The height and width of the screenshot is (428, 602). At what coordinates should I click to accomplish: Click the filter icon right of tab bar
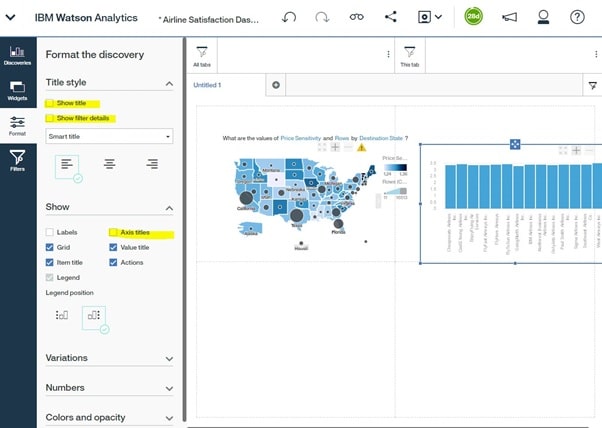click(593, 86)
